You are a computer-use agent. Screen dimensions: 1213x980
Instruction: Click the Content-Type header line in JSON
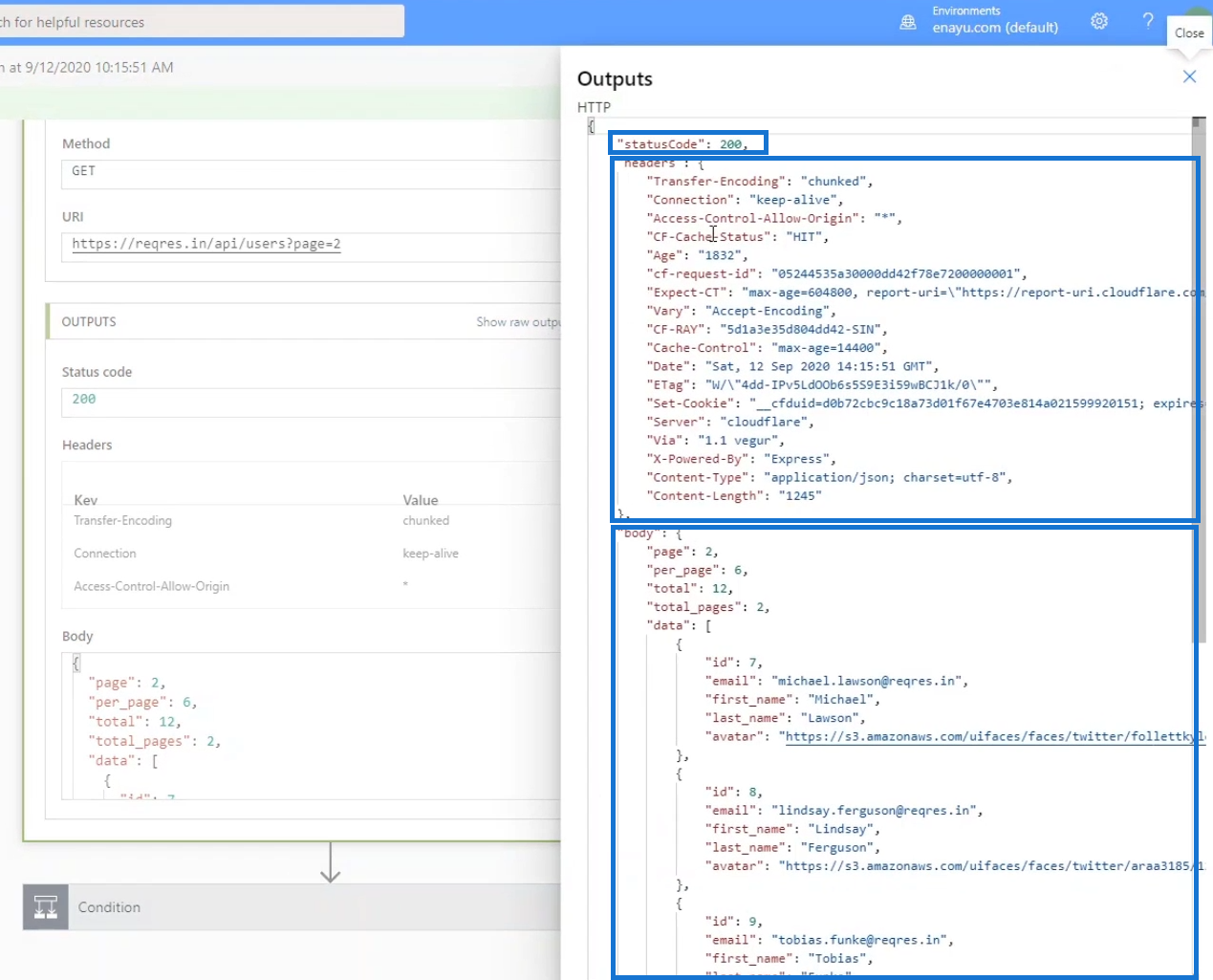tap(829, 477)
